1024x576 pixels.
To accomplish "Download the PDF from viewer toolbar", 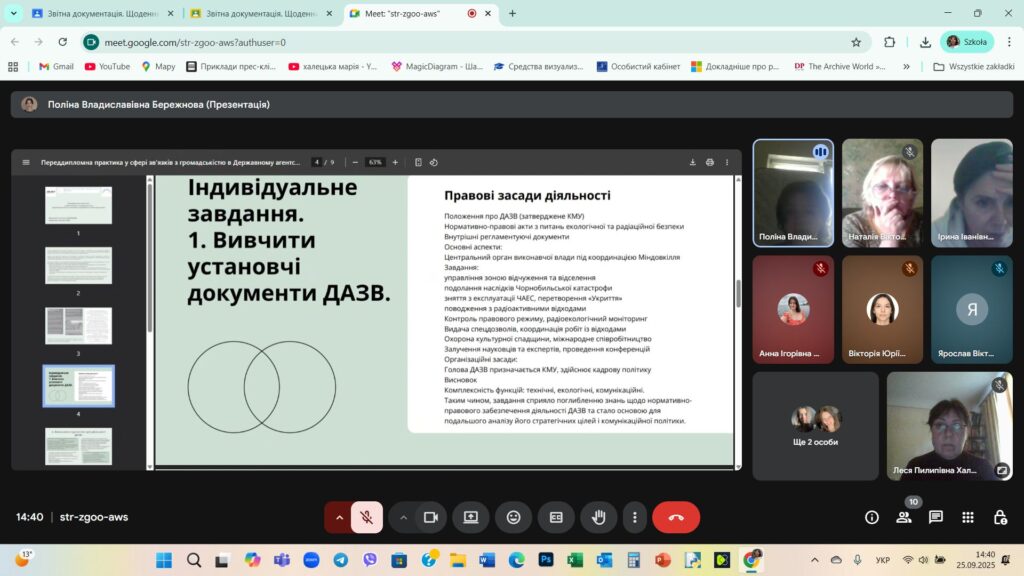I will click(692, 162).
